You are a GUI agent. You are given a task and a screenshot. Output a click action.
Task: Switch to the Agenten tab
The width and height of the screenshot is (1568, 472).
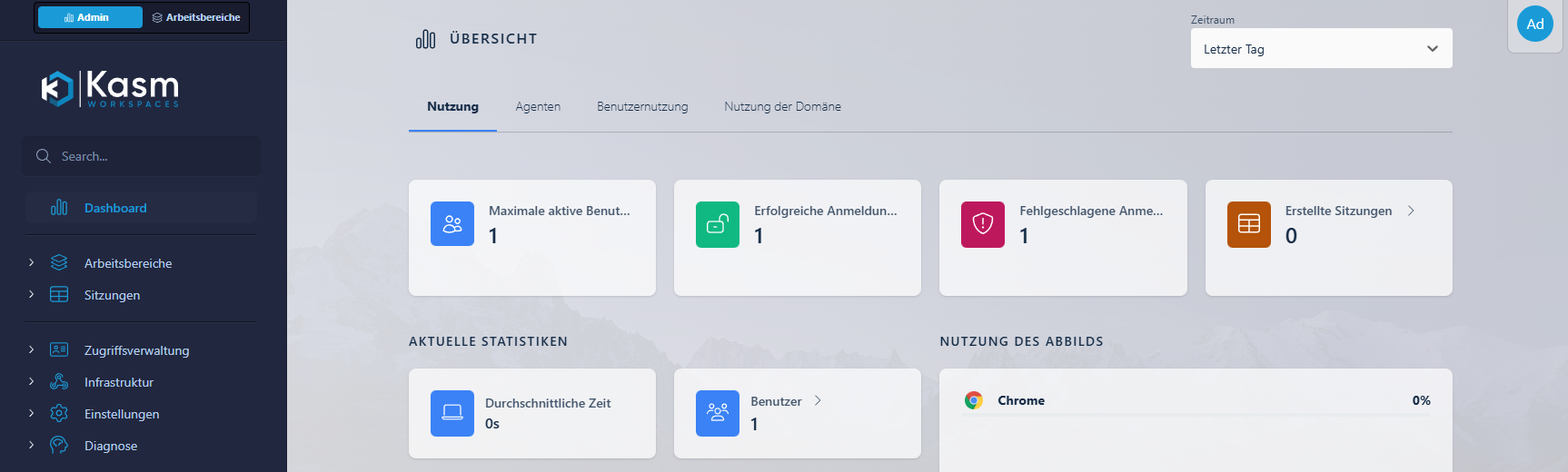(538, 107)
